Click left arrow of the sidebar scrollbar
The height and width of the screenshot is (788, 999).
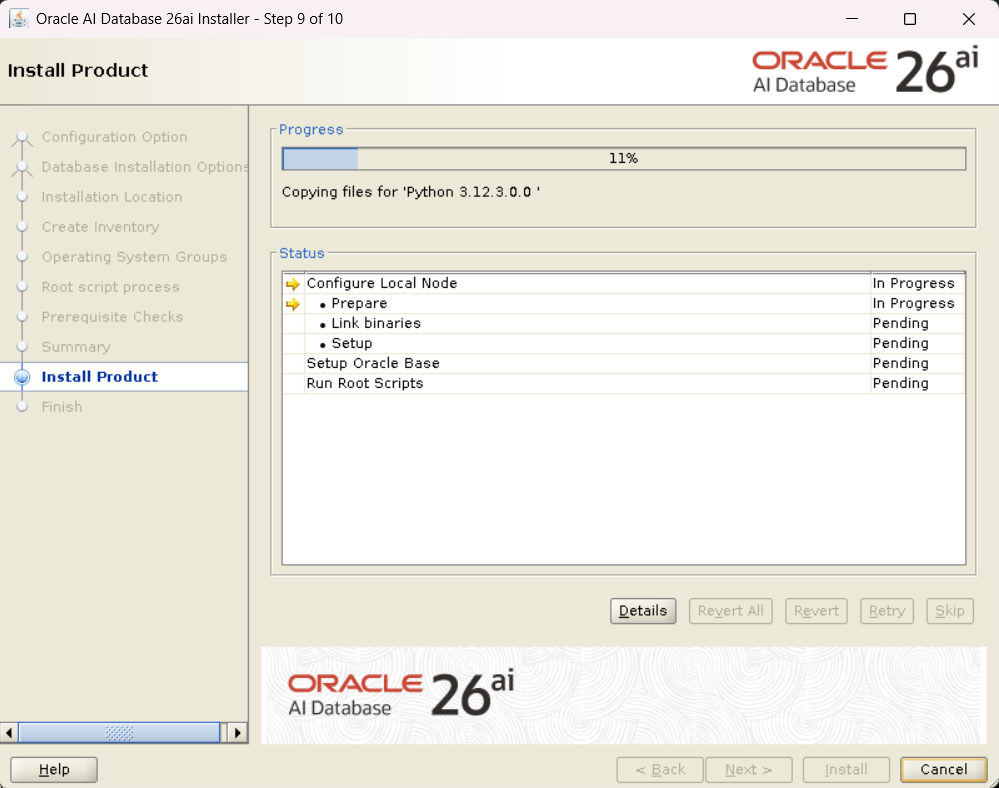click(10, 733)
